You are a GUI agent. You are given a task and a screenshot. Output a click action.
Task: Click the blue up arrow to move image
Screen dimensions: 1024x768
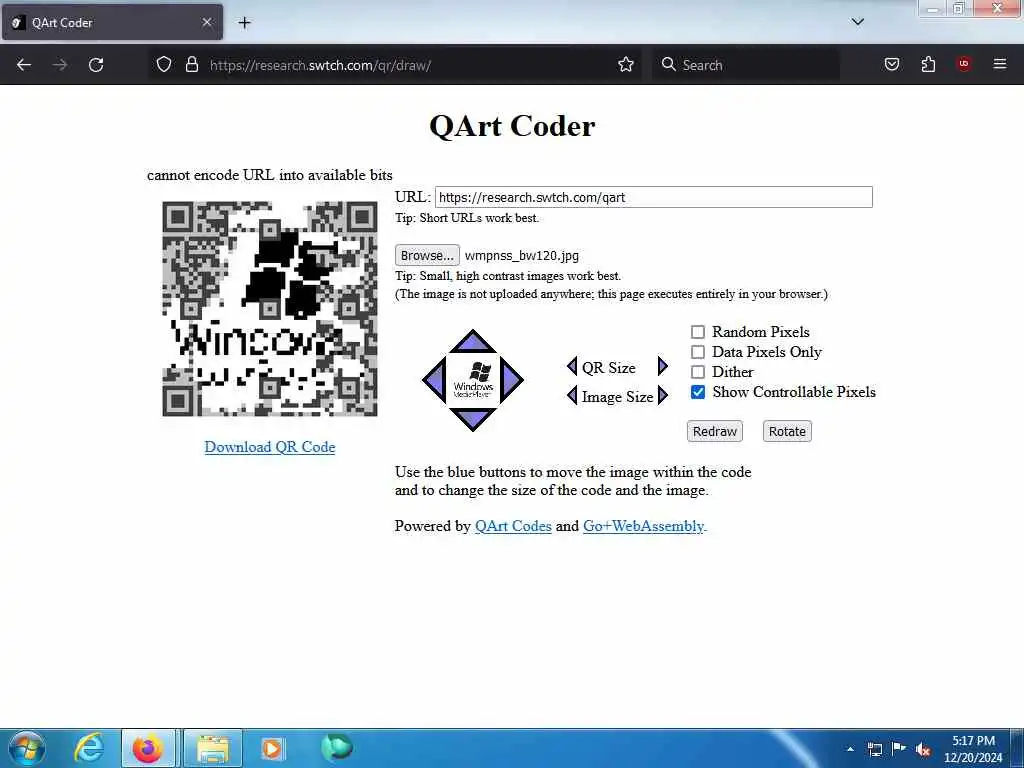473,341
